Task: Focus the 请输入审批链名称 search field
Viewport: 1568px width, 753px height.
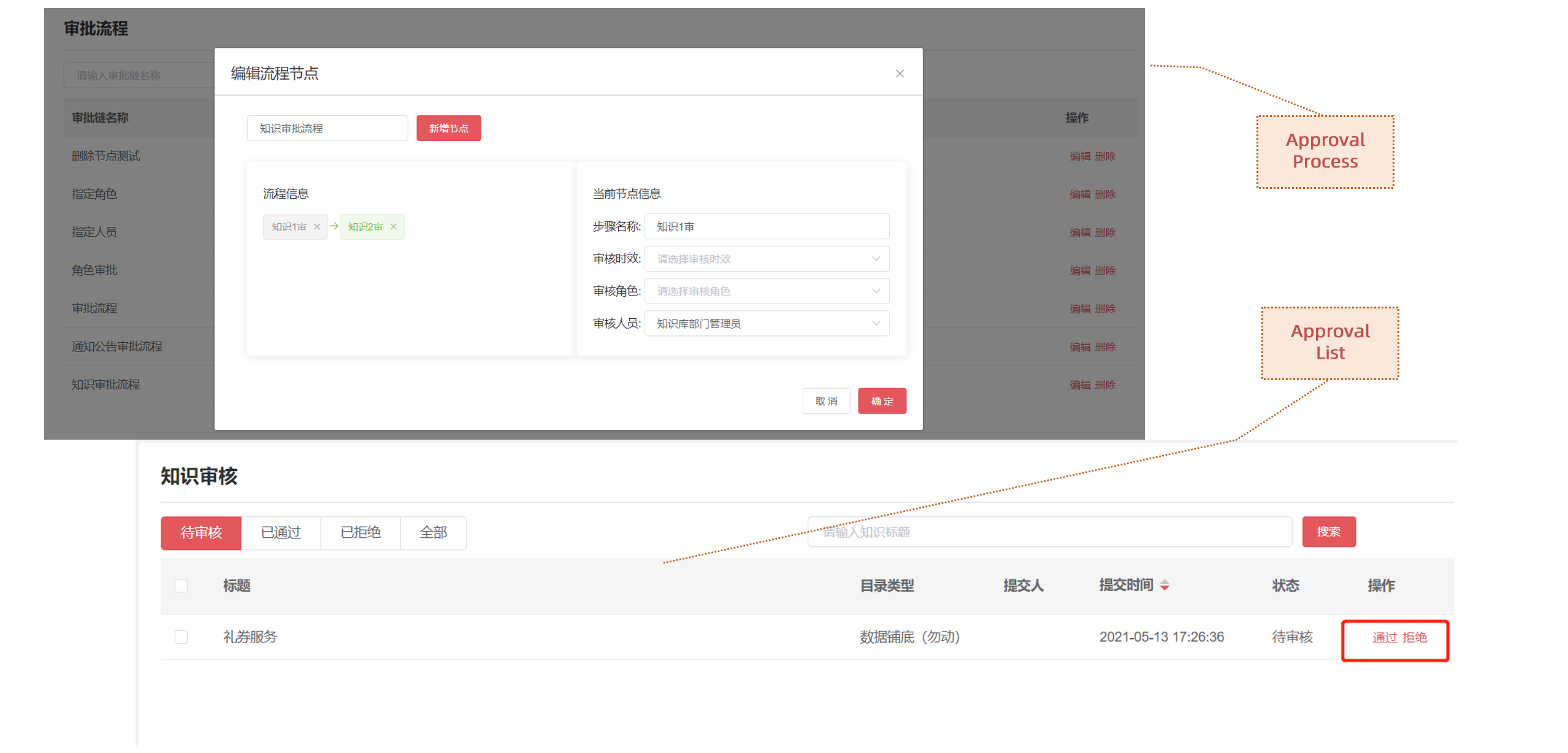Action: pos(140,75)
